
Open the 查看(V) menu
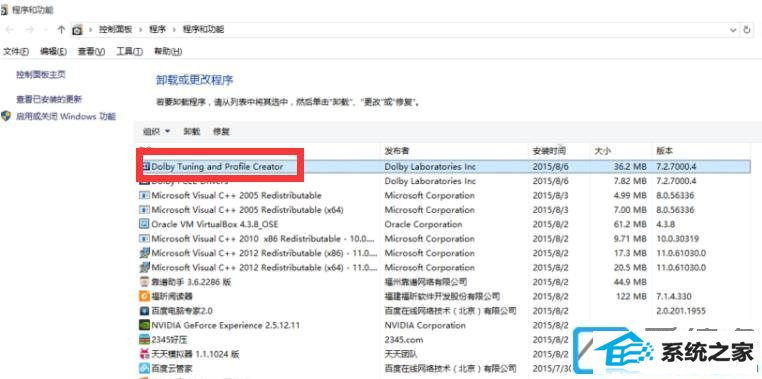[91, 51]
